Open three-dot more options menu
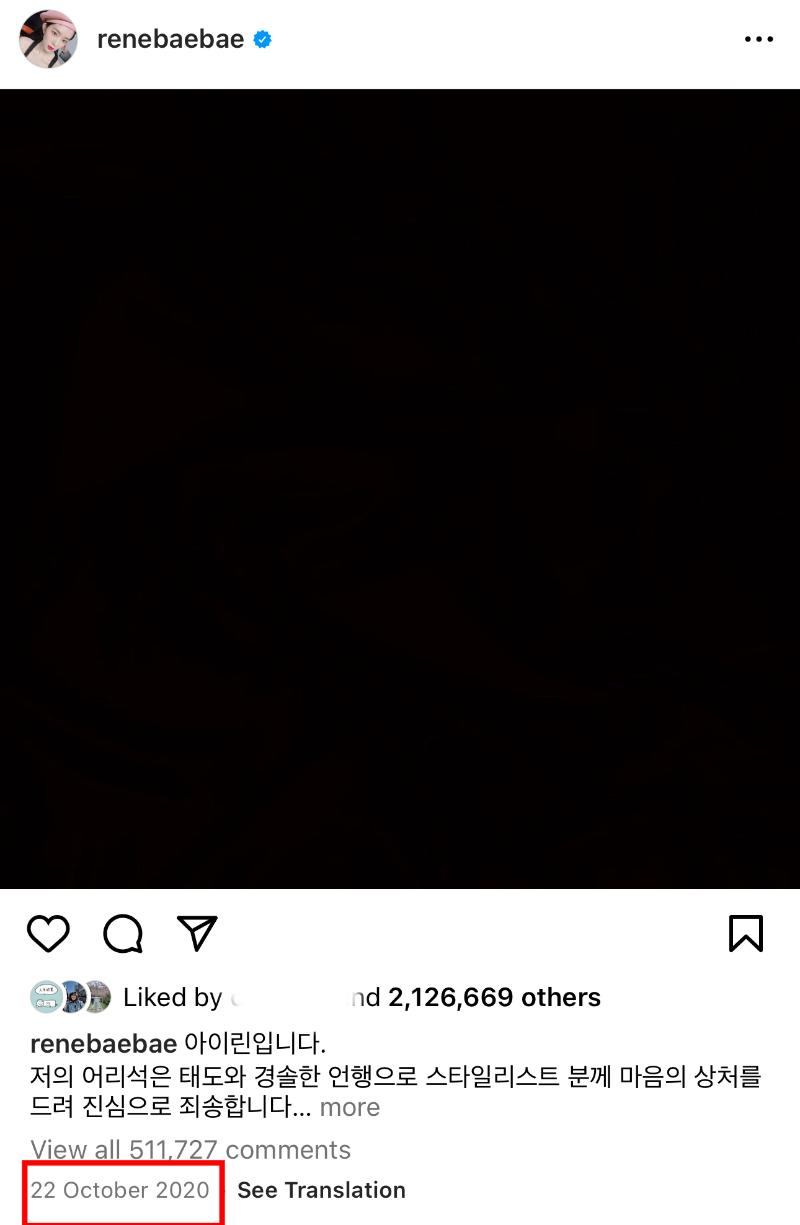The image size is (800, 1225). tap(759, 40)
